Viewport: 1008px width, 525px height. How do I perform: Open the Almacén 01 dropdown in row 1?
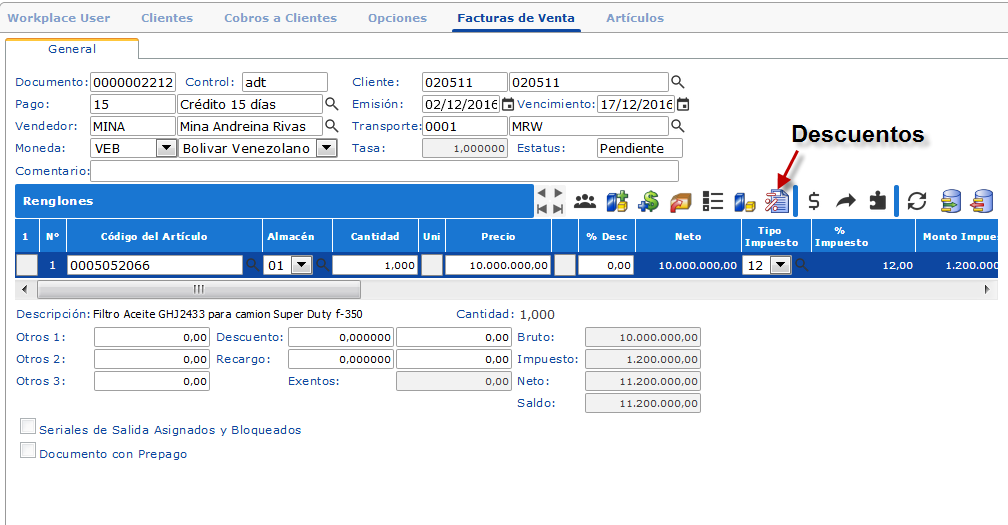tap(302, 265)
